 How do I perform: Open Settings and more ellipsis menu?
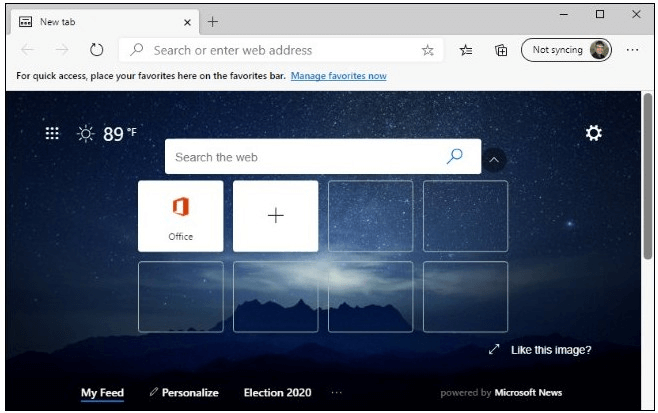tap(632, 50)
